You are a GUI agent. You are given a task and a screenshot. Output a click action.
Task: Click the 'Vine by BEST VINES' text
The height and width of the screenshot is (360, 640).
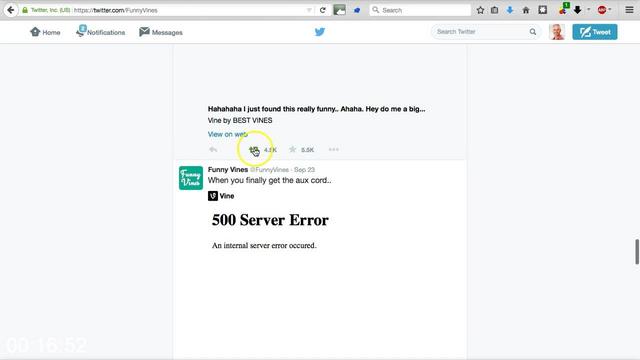(240, 120)
